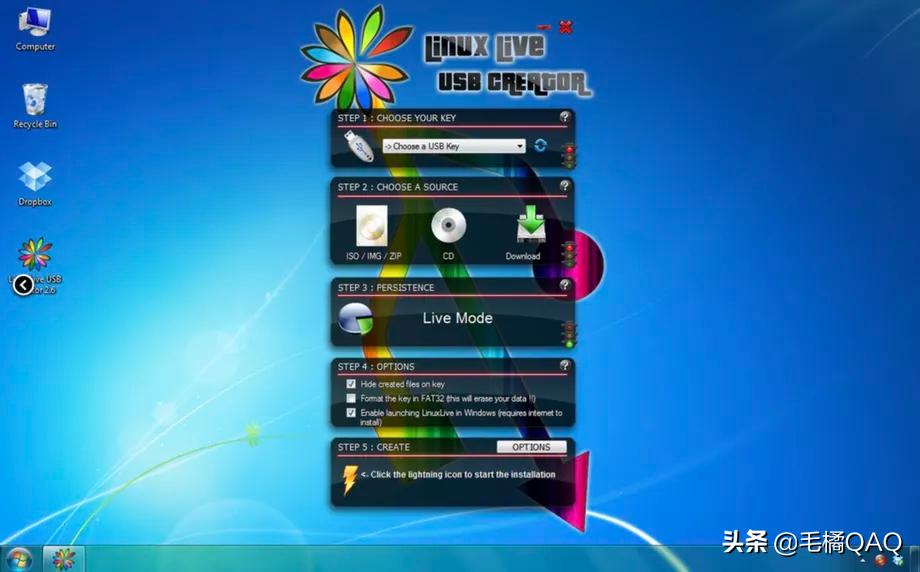
Task: Click the USB stick icon in Step 1
Action: tap(358, 145)
